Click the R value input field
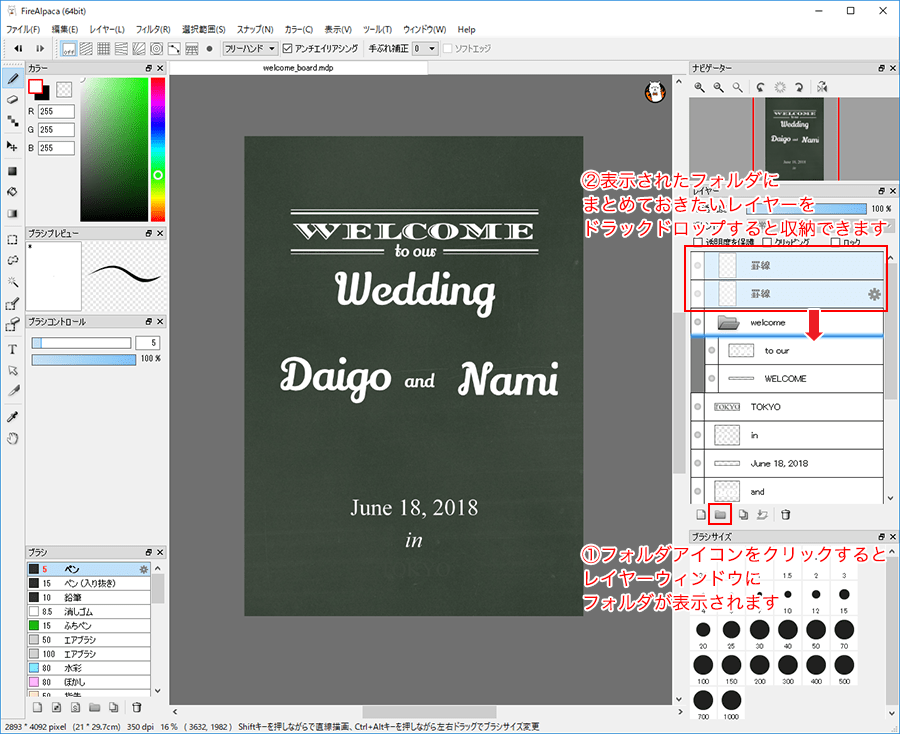The height and width of the screenshot is (734, 900). click(57, 111)
